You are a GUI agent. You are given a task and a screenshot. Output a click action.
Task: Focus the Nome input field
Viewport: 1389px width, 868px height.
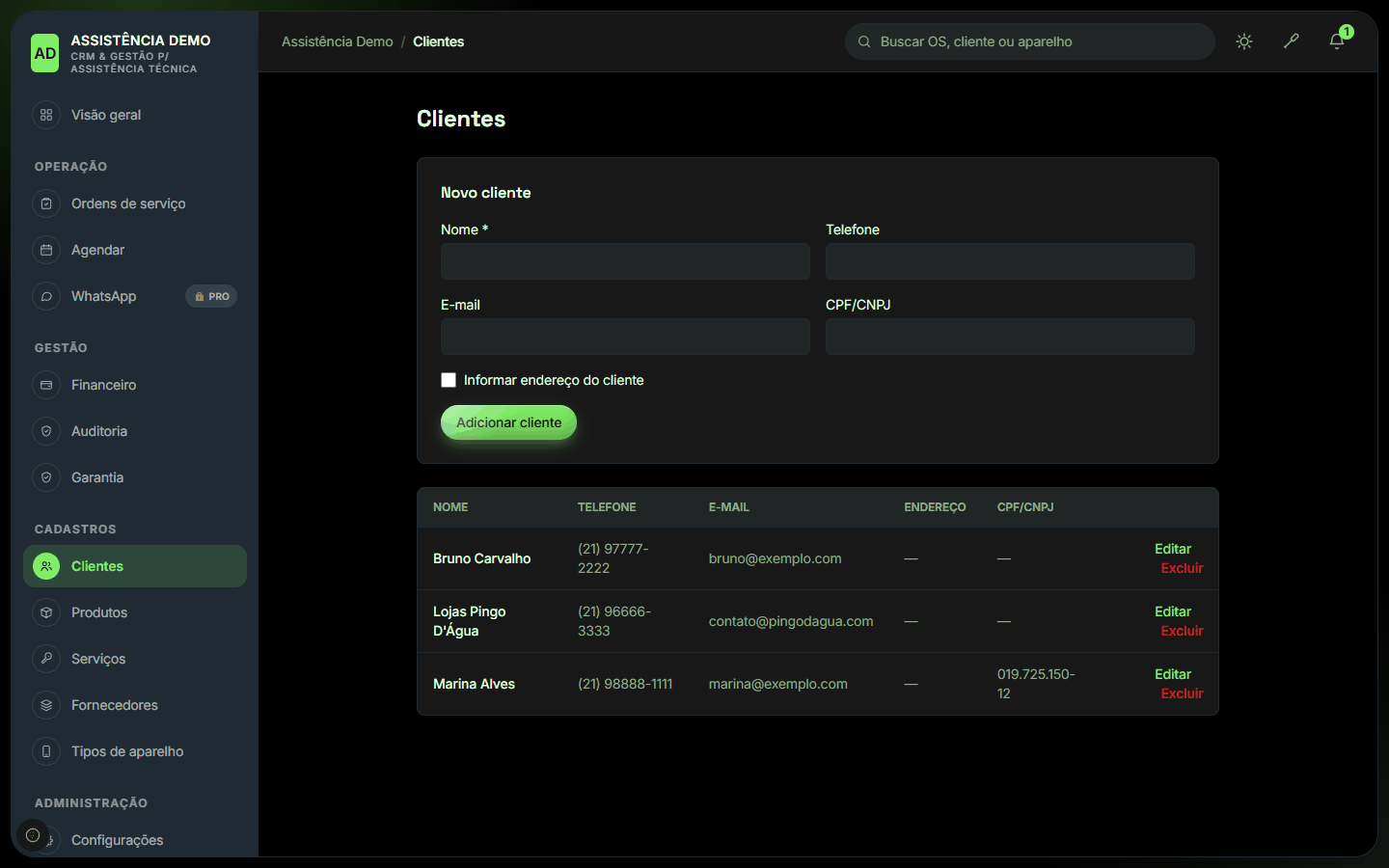(625, 261)
